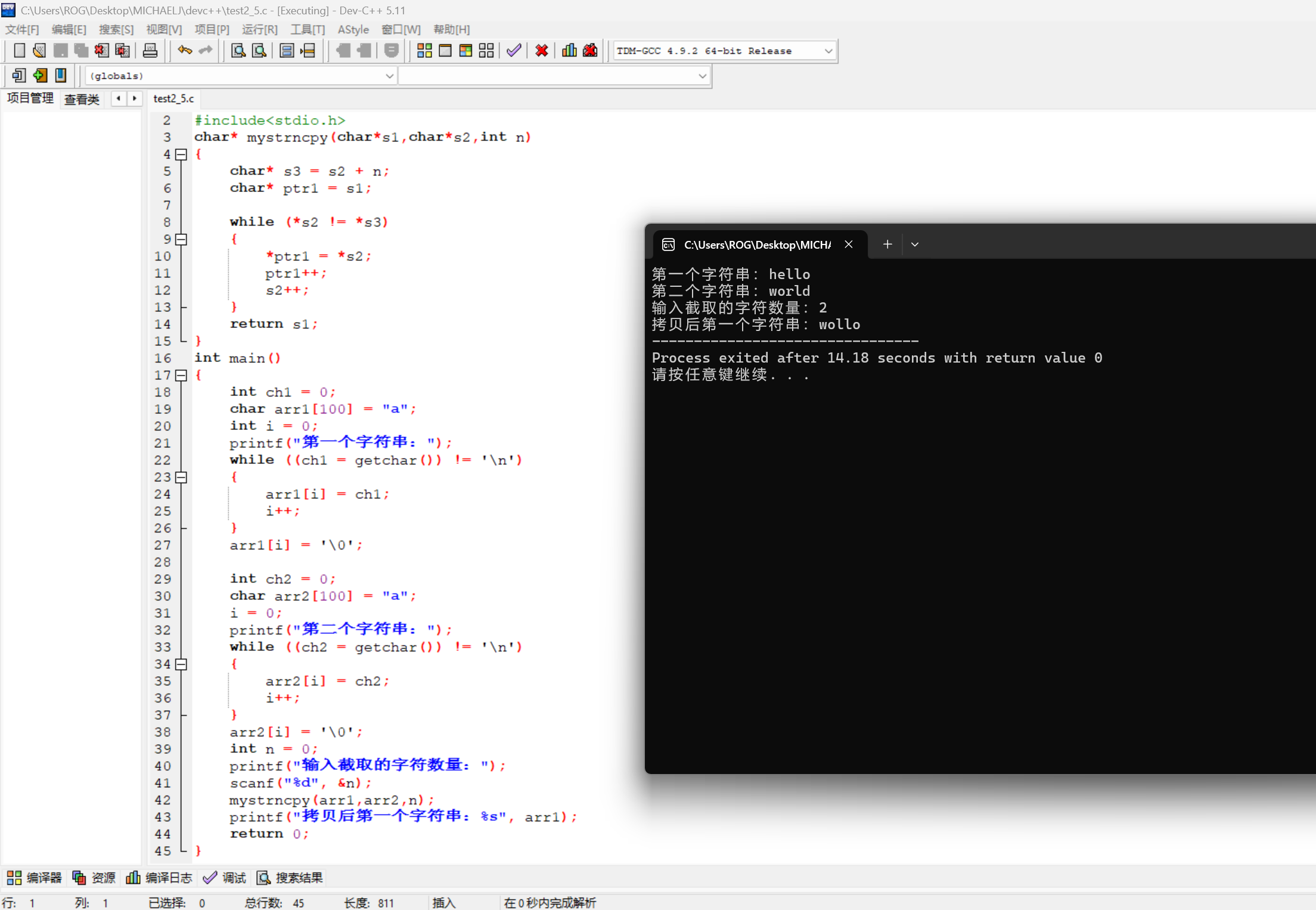Viewport: 1316px width, 910px height.
Task: Click the purple Syntax Check checkmark icon
Action: (514, 51)
